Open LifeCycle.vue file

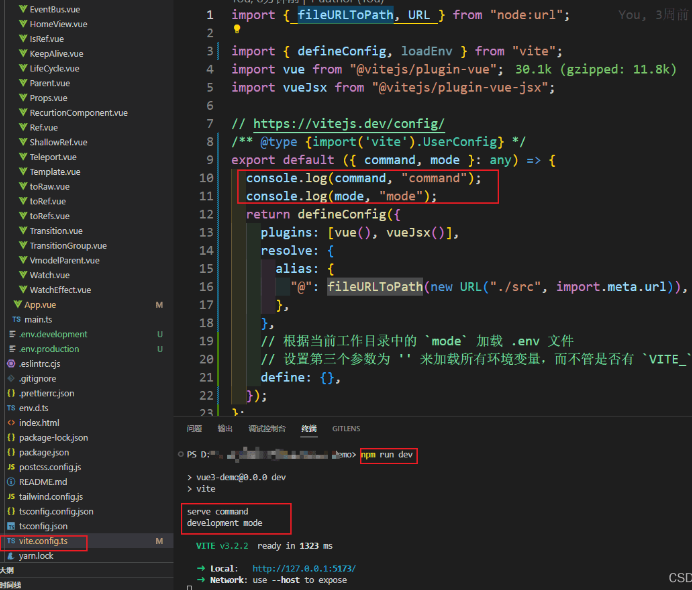(54, 68)
